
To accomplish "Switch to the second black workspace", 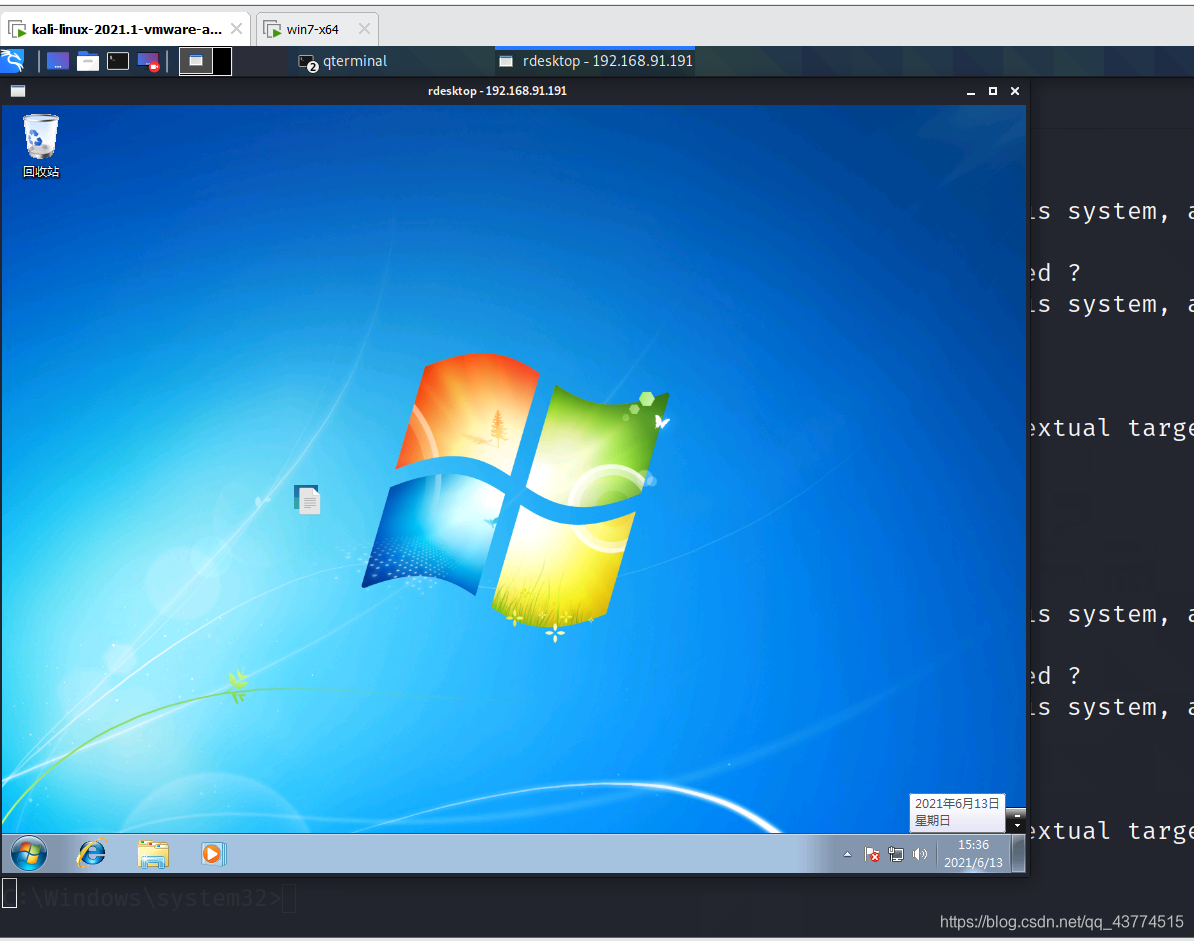I will (222, 62).
